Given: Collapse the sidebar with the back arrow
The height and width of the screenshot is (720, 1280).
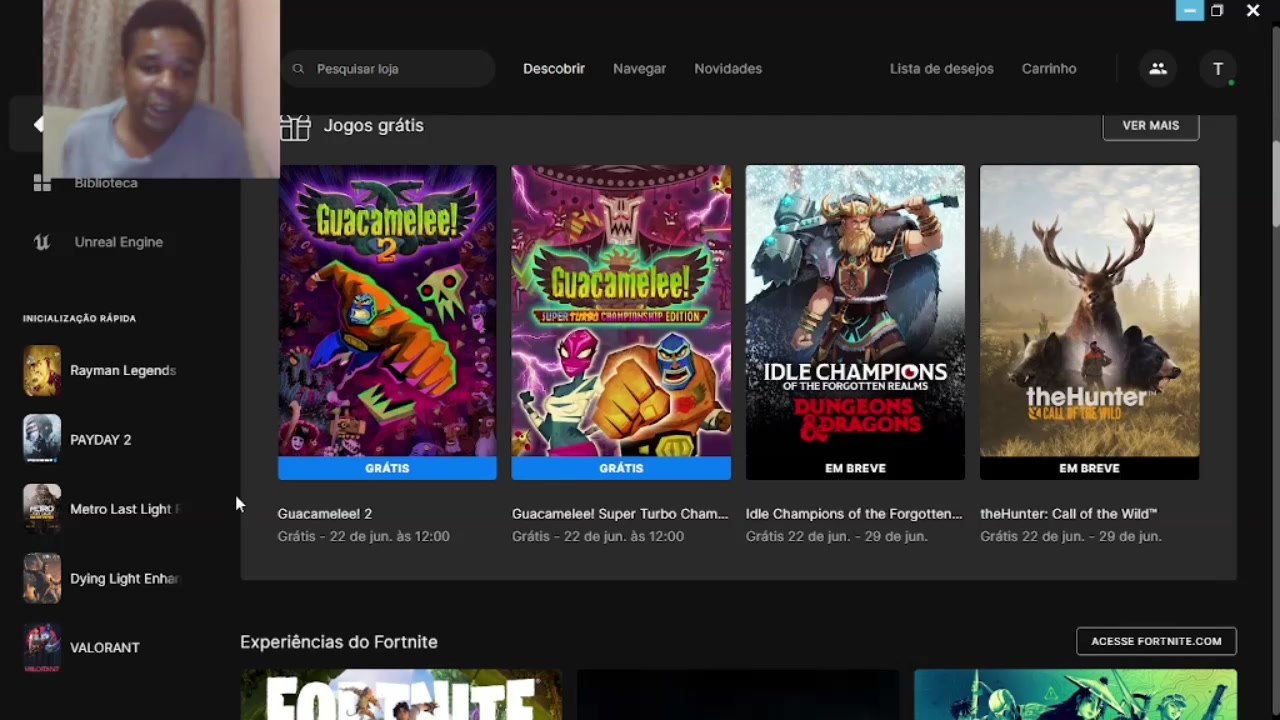Looking at the screenshot, I should [x=38, y=123].
